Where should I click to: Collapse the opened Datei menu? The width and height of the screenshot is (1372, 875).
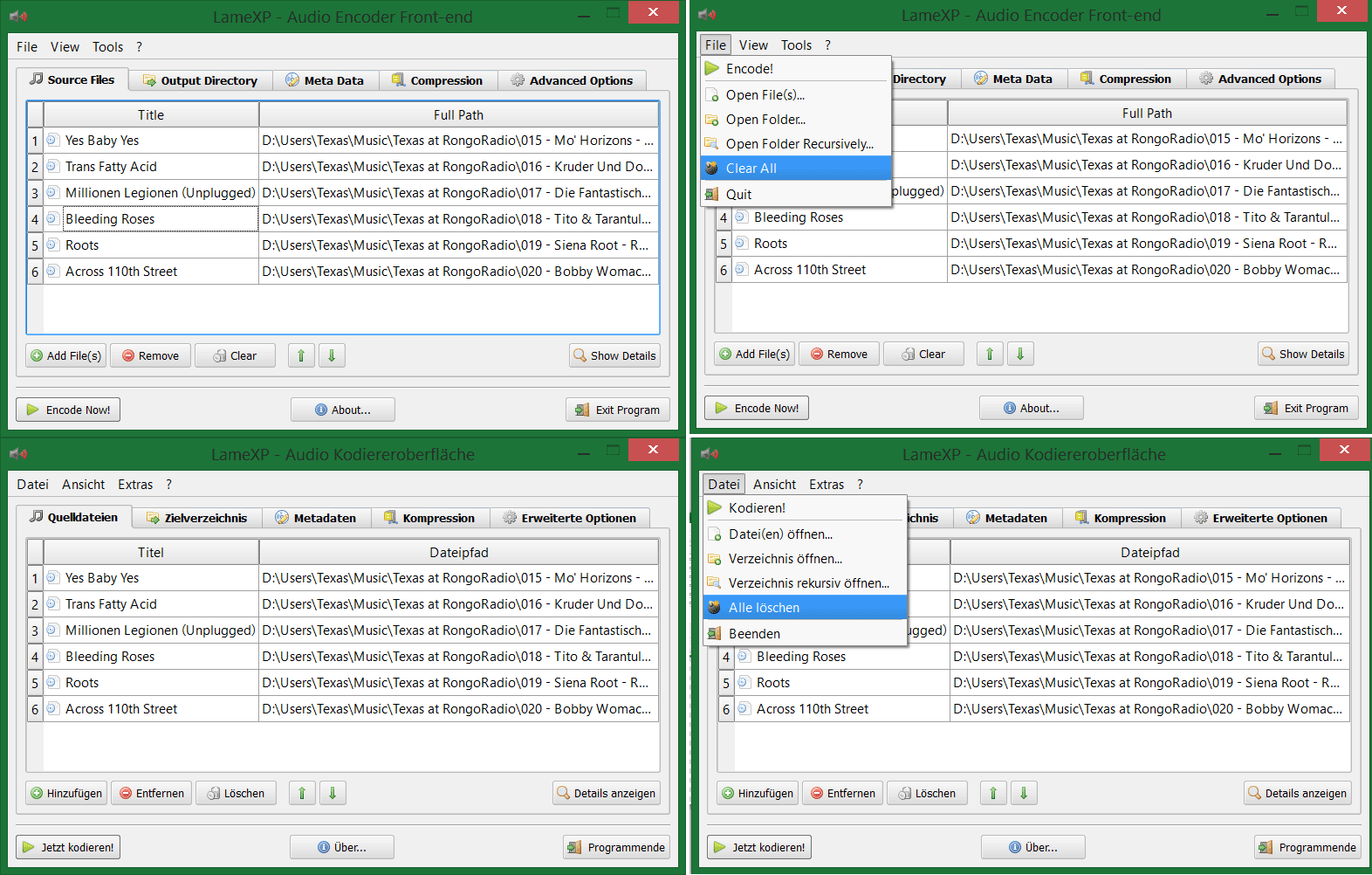(723, 485)
